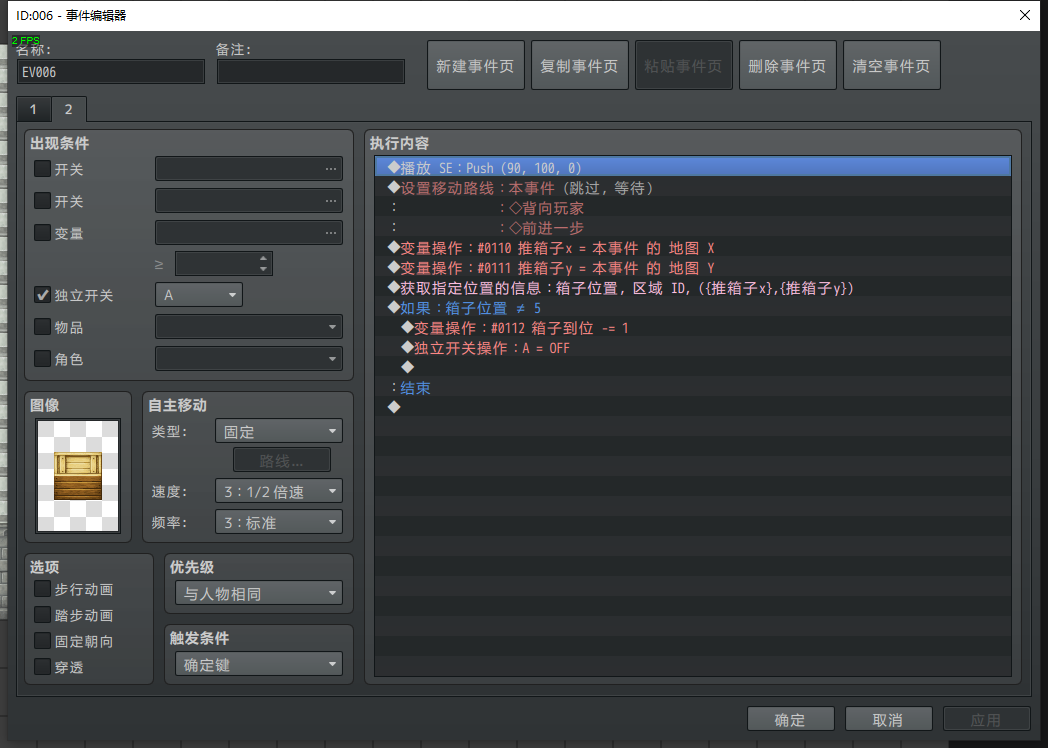Click the 变量 selection field ellipsis
Viewport: 1048px width, 748px height.
pyautogui.click(x=331, y=233)
